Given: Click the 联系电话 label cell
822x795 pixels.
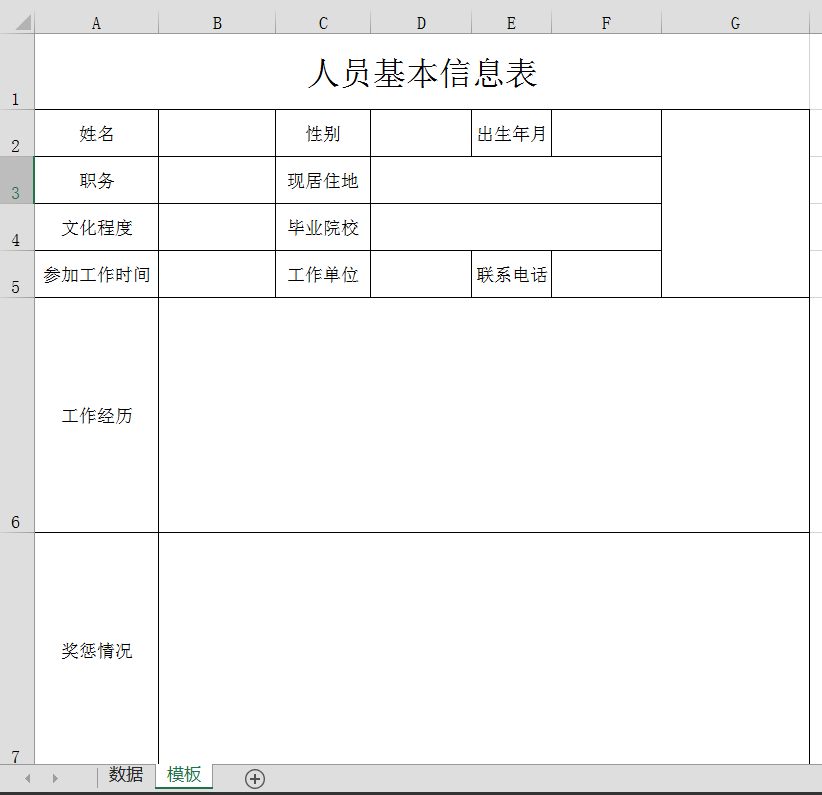Looking at the screenshot, I should click(510, 274).
